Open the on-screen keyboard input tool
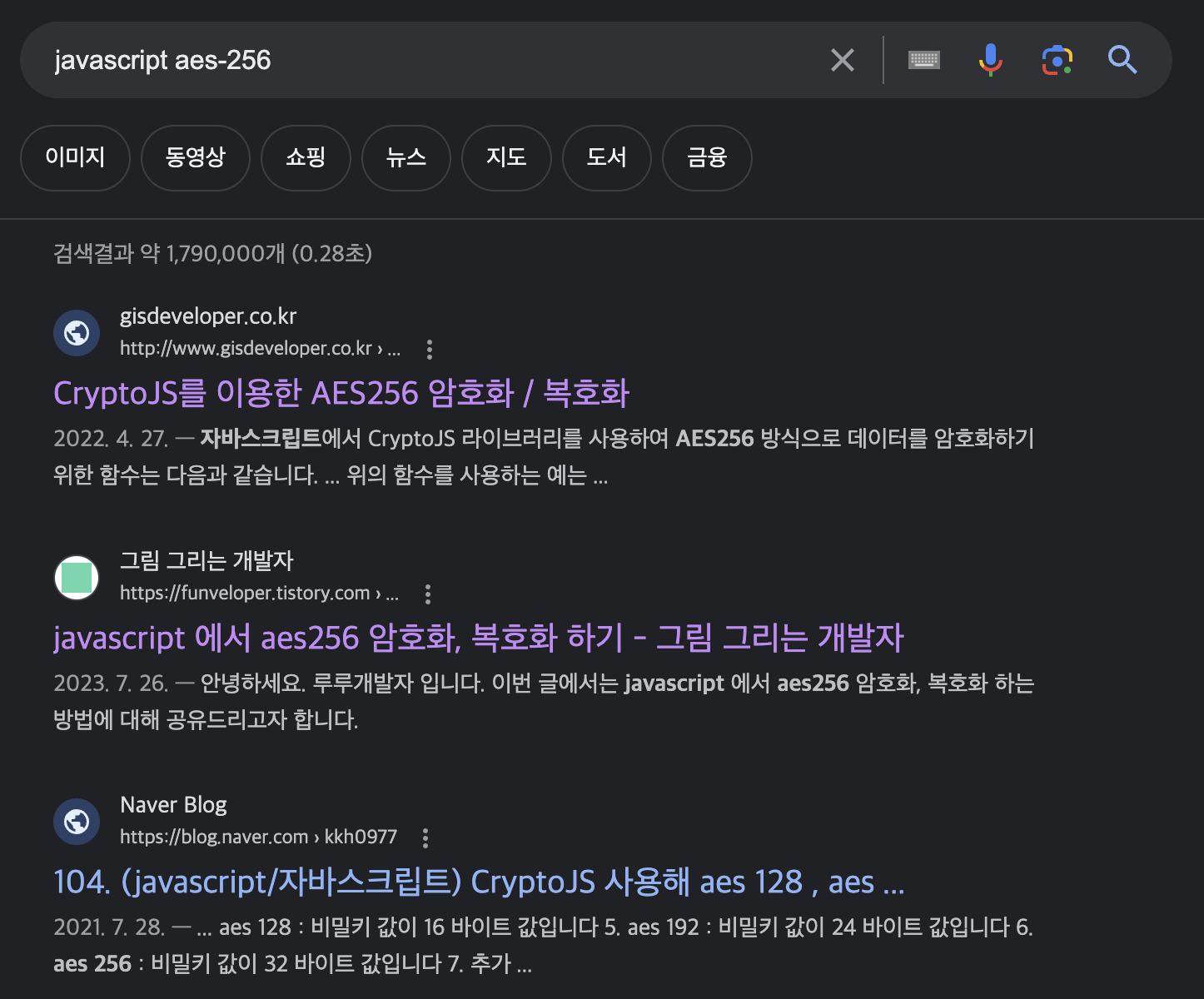This screenshot has height=999, width=1204. click(x=924, y=60)
